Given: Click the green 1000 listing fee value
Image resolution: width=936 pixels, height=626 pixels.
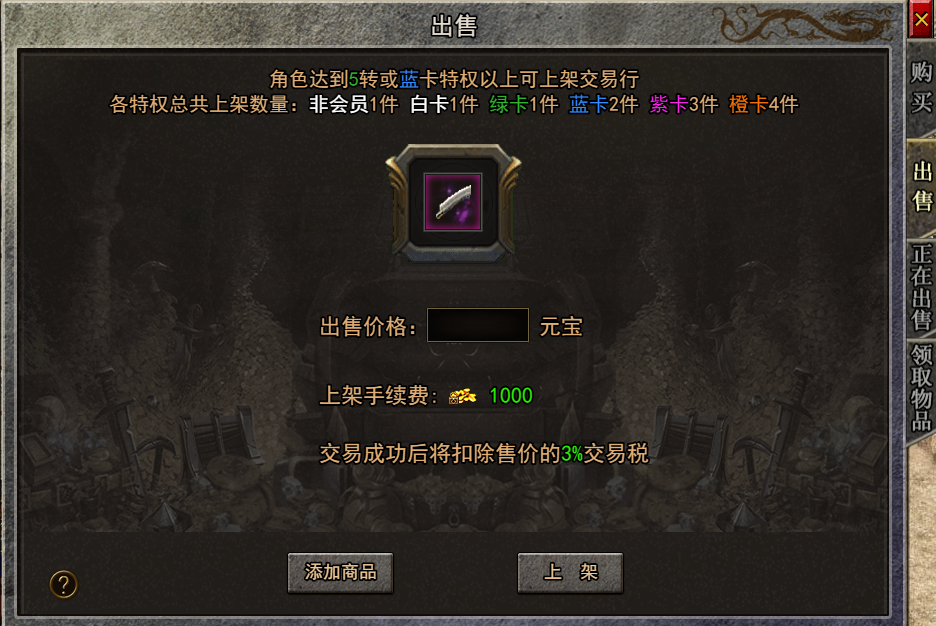Looking at the screenshot, I should [x=511, y=396].
